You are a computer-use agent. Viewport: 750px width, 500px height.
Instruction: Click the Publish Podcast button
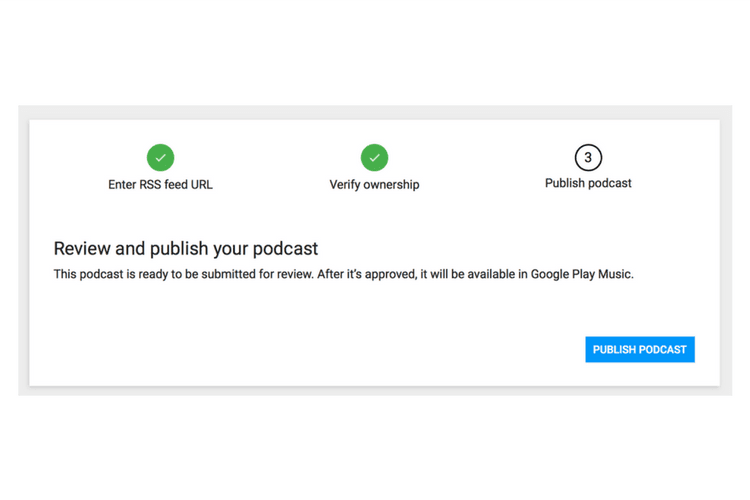click(x=640, y=349)
